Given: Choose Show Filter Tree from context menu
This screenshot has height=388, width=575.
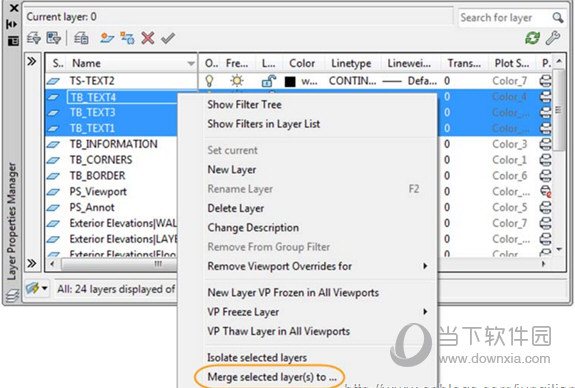Looking at the screenshot, I should pos(244,105).
